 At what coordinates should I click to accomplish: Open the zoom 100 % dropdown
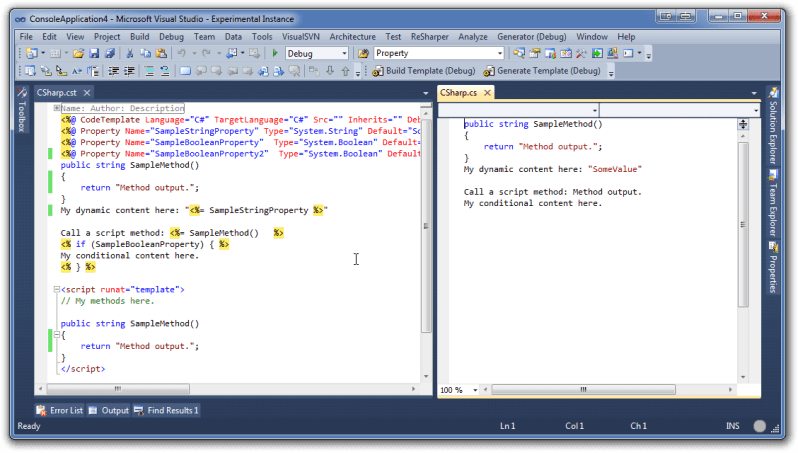click(475, 390)
